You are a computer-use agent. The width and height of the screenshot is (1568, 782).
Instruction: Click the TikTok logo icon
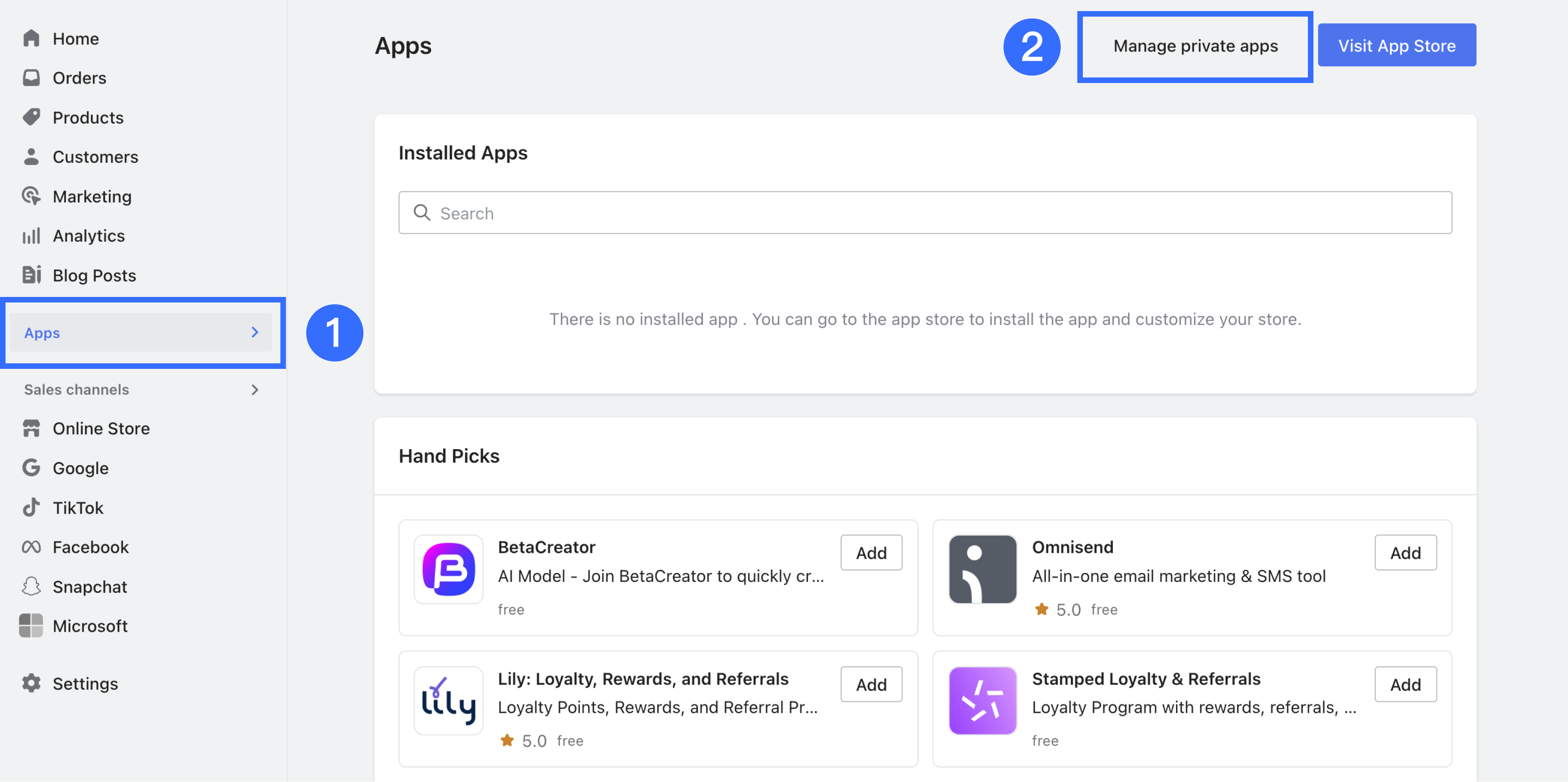(31, 508)
